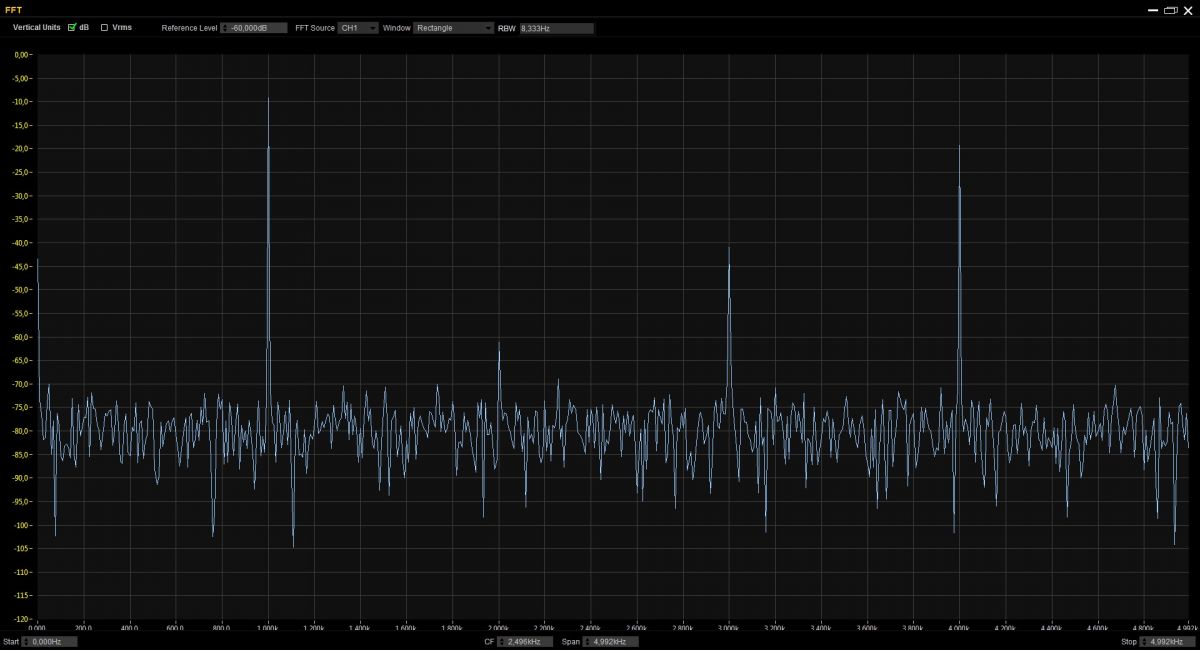
Task: Click the -120 vertical axis label
Action: pos(22,619)
